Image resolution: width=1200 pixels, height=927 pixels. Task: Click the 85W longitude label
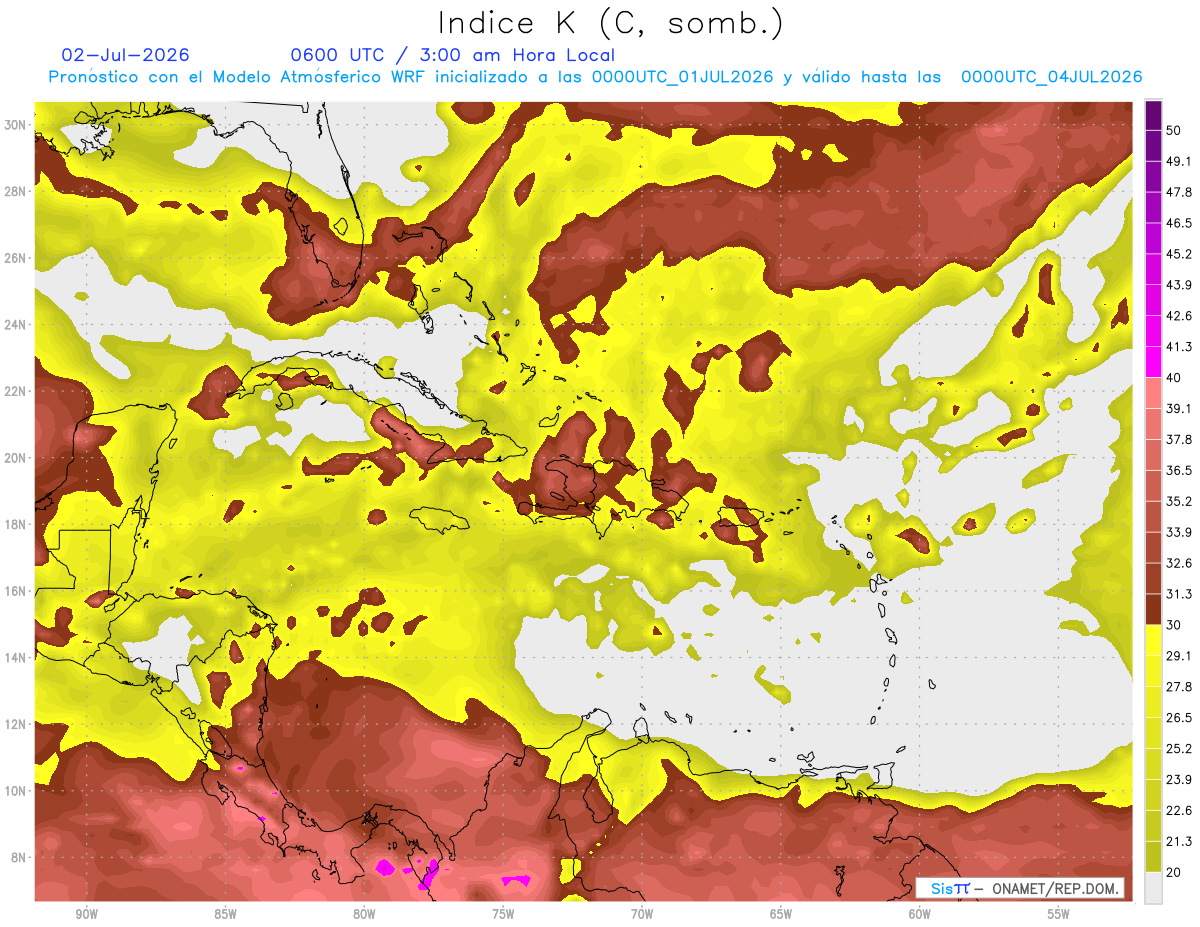[225, 915]
